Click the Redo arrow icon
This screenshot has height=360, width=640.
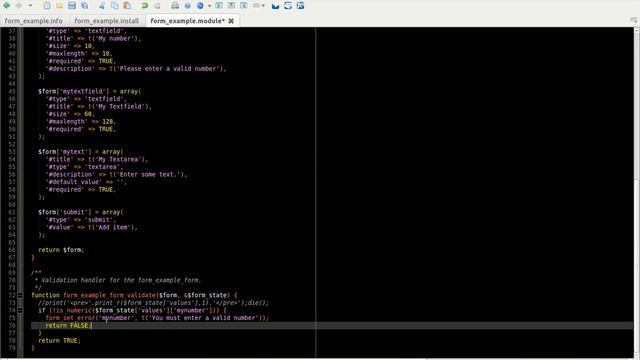coord(158,6)
